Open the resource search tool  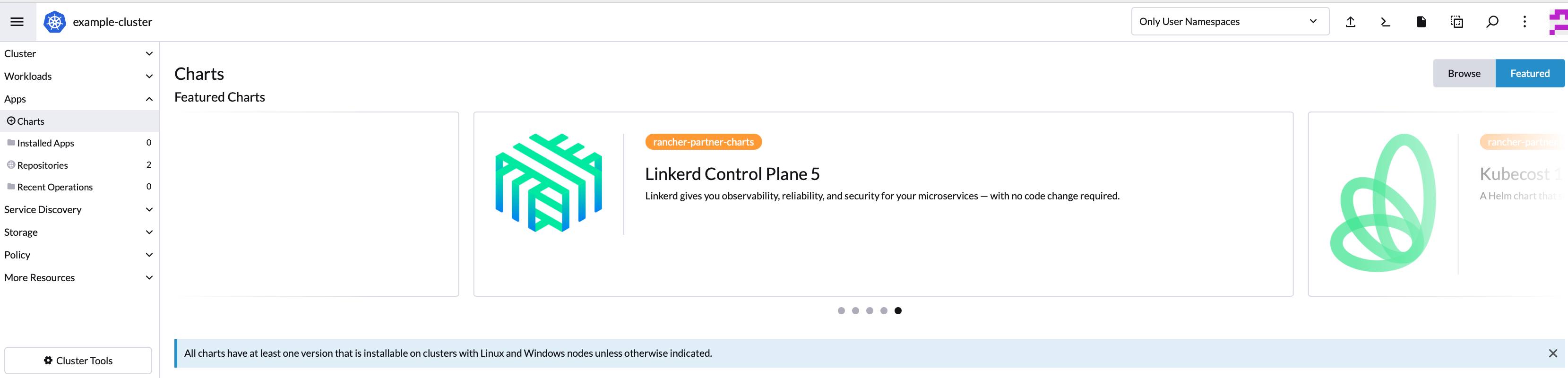tap(1492, 21)
